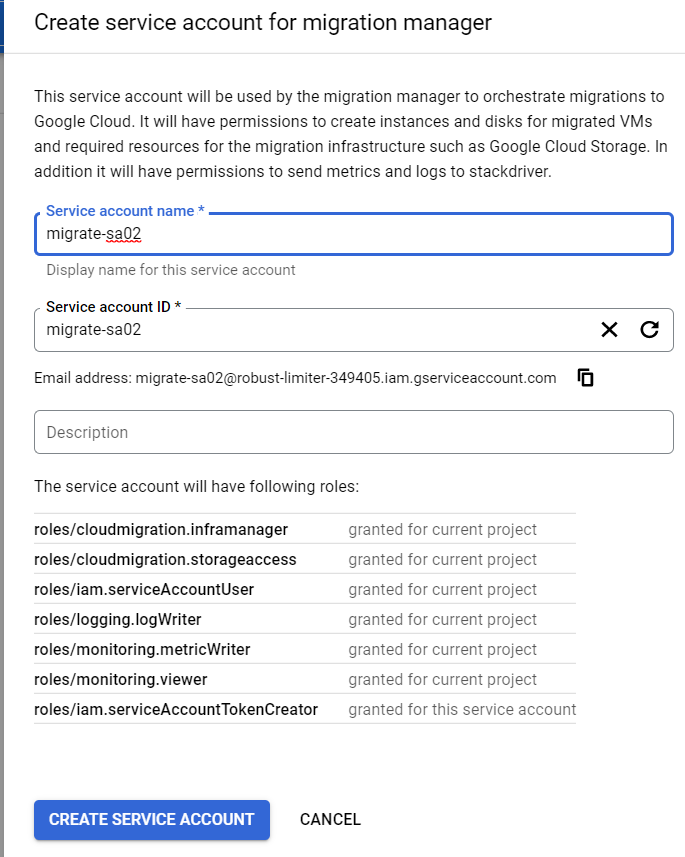Click the 'Display name for this service account' hint
Viewport: 685px width, 857px height.
click(x=171, y=270)
